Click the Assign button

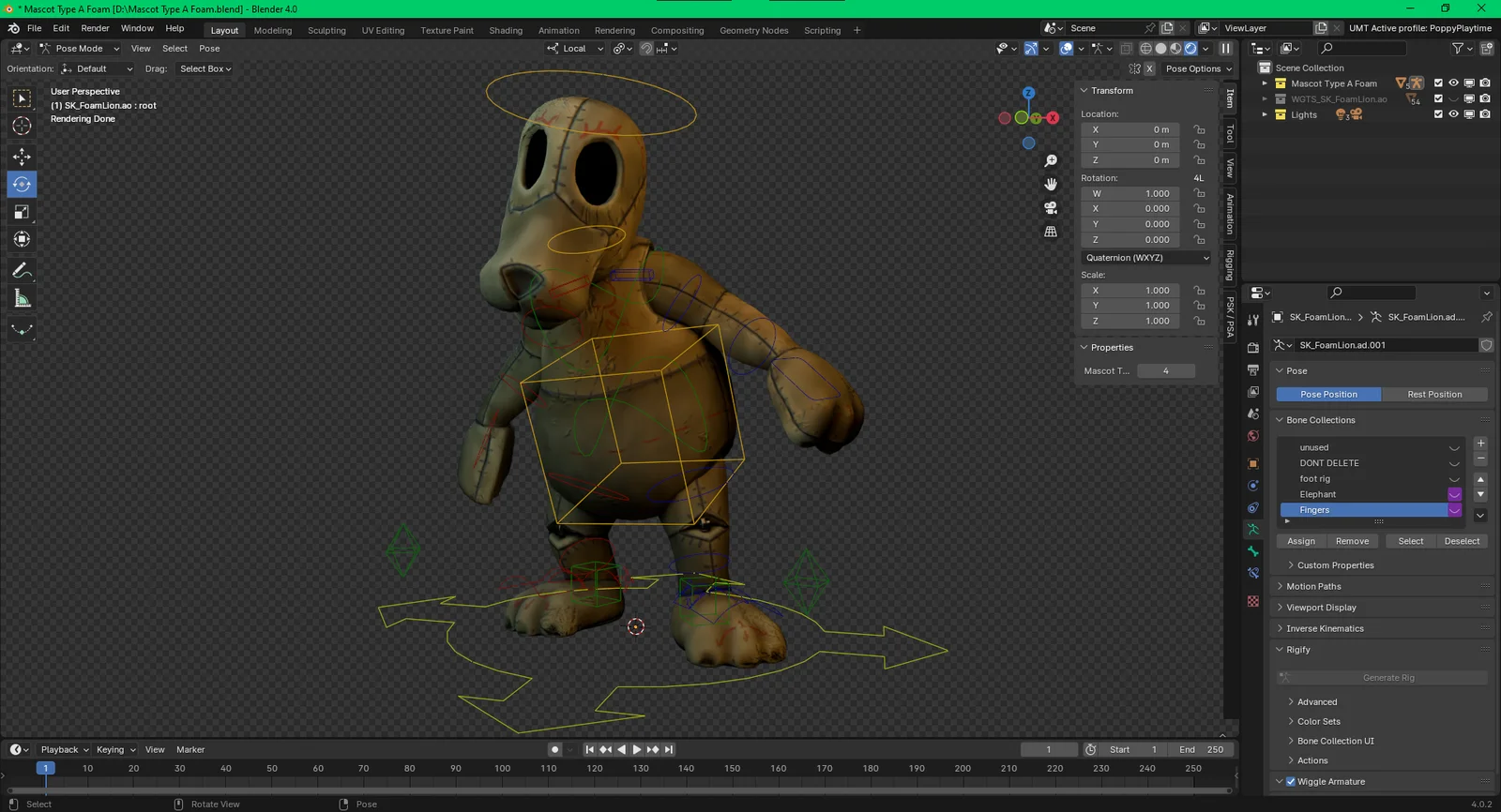[x=1301, y=541]
